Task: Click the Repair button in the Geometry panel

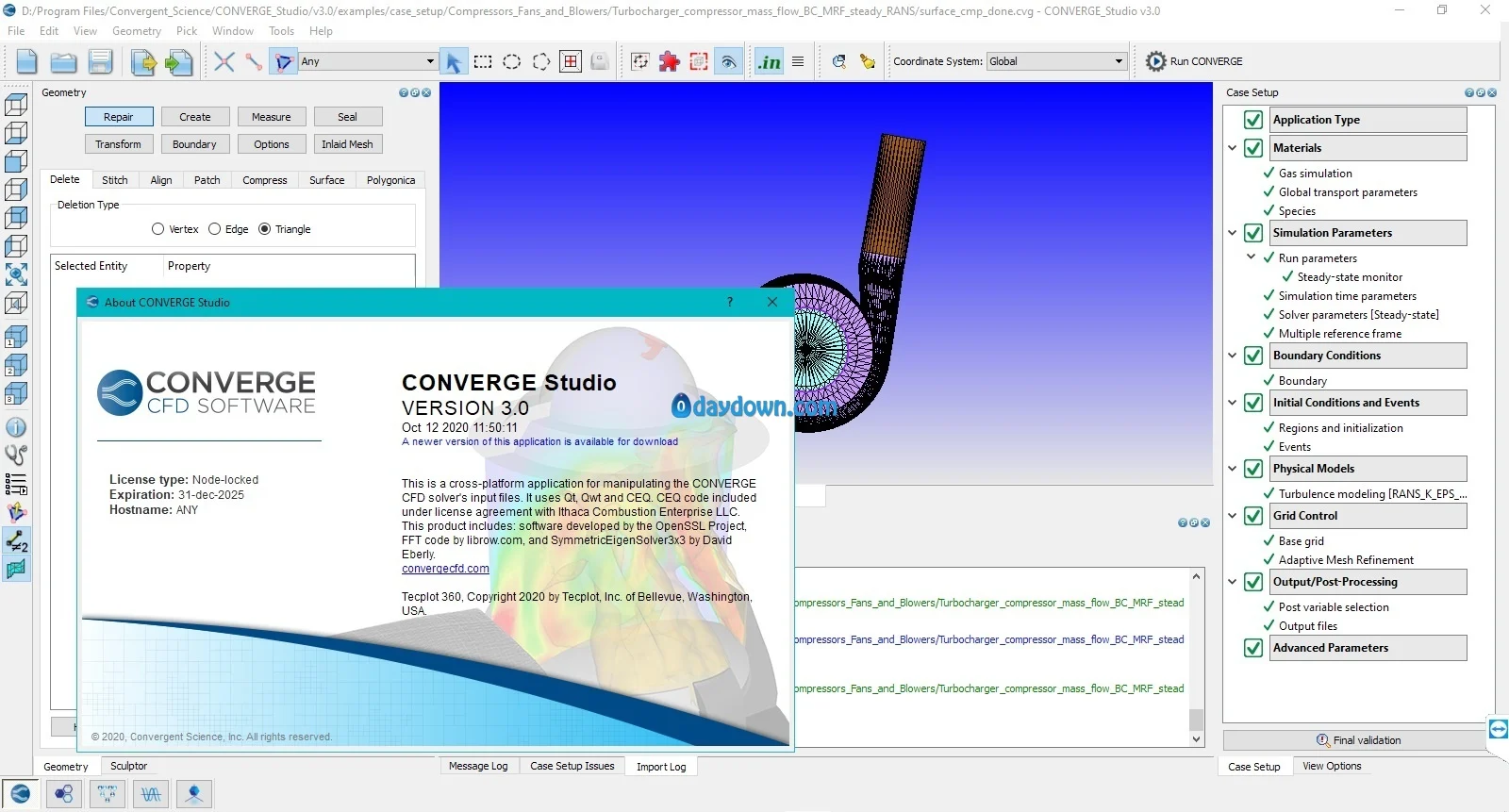Action: coord(119,117)
